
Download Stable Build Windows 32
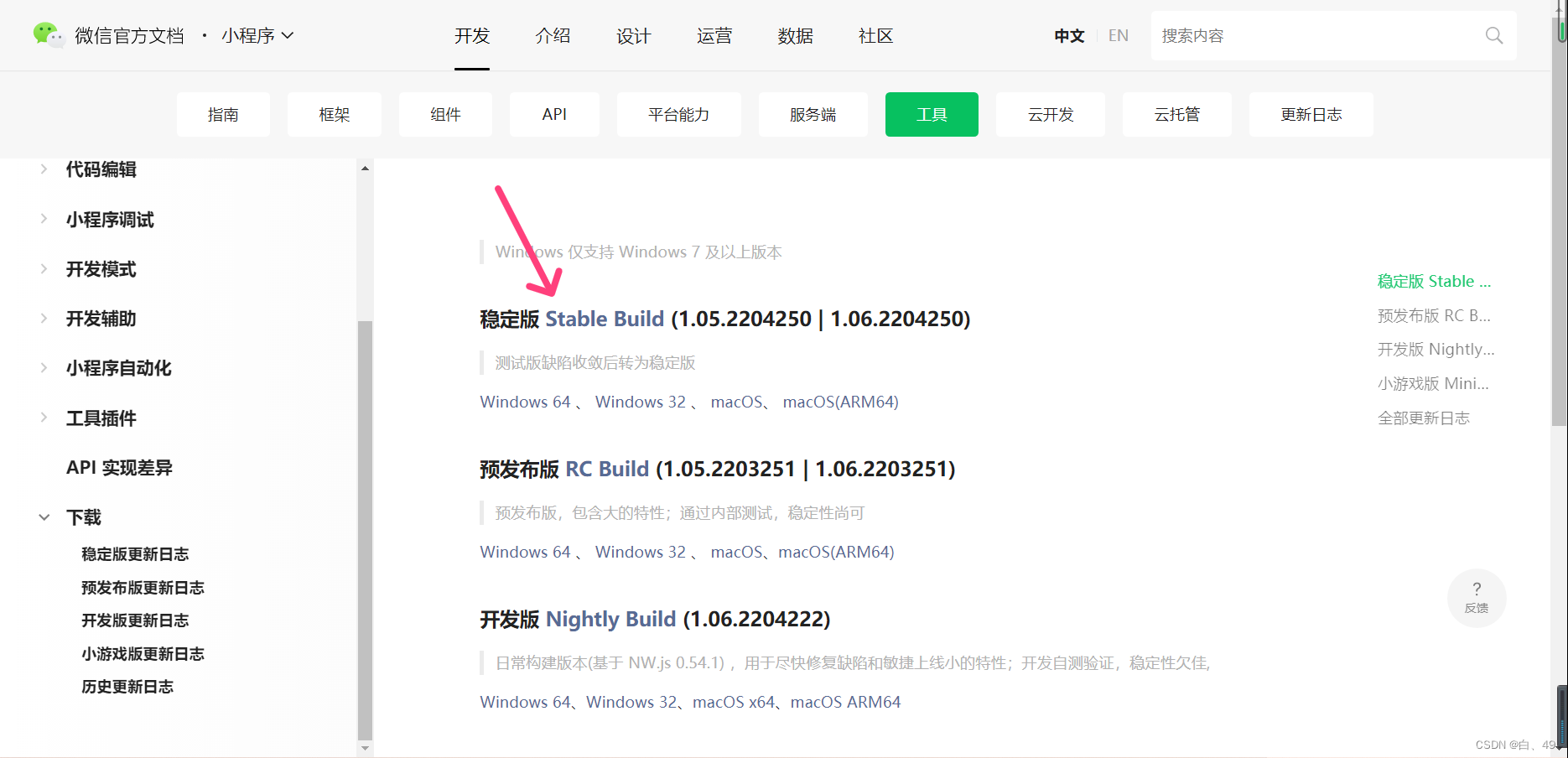point(641,402)
